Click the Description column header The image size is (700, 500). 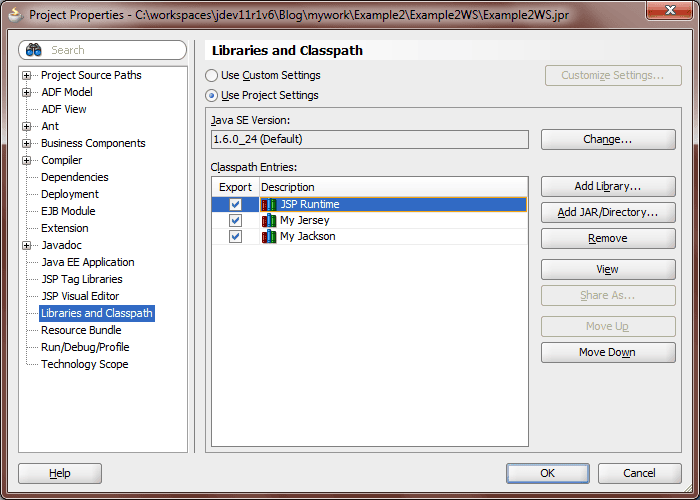[x=393, y=187]
